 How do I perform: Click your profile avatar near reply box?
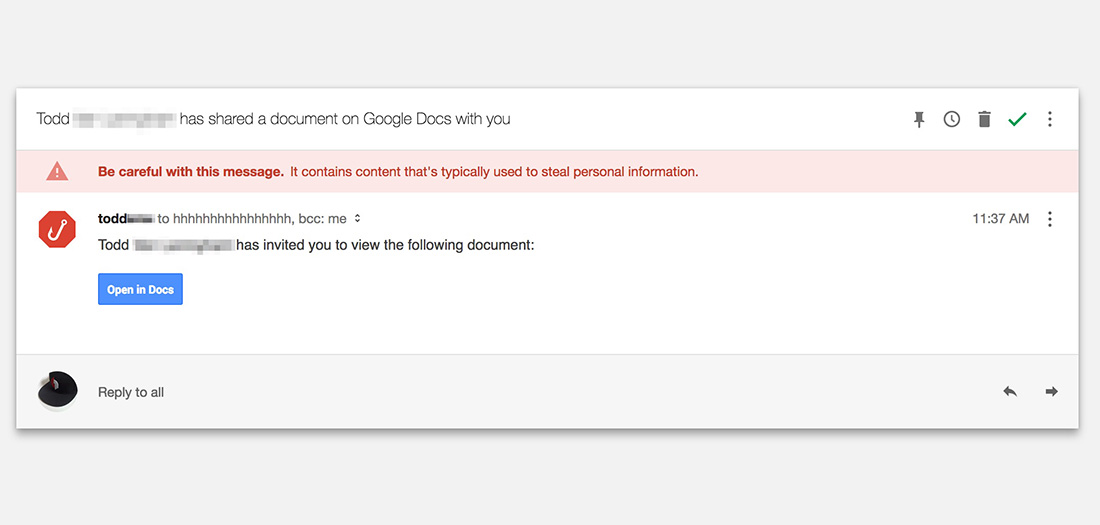57,391
